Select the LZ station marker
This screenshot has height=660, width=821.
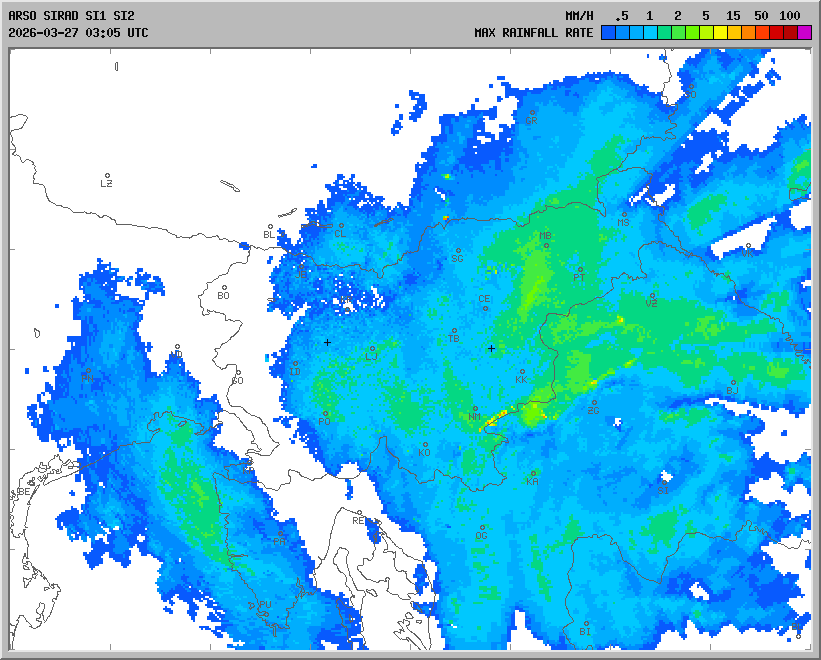107,176
